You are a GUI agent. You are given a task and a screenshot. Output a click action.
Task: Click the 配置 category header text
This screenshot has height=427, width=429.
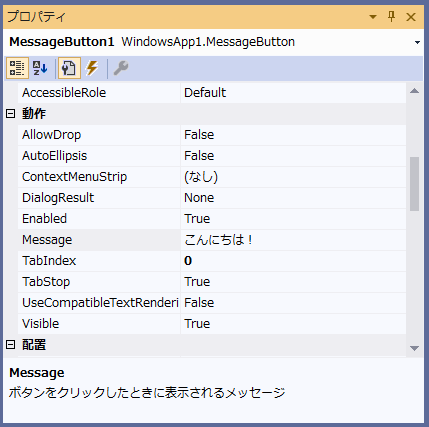click(x=34, y=345)
